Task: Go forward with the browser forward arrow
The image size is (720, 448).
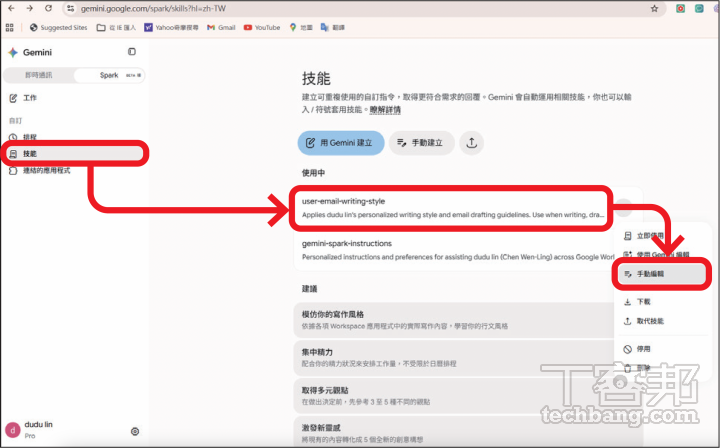Action: [30, 8]
